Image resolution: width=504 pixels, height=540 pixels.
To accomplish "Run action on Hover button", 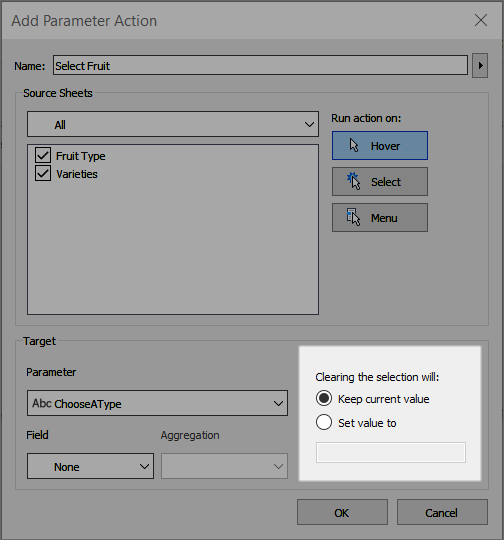I will click(380, 146).
